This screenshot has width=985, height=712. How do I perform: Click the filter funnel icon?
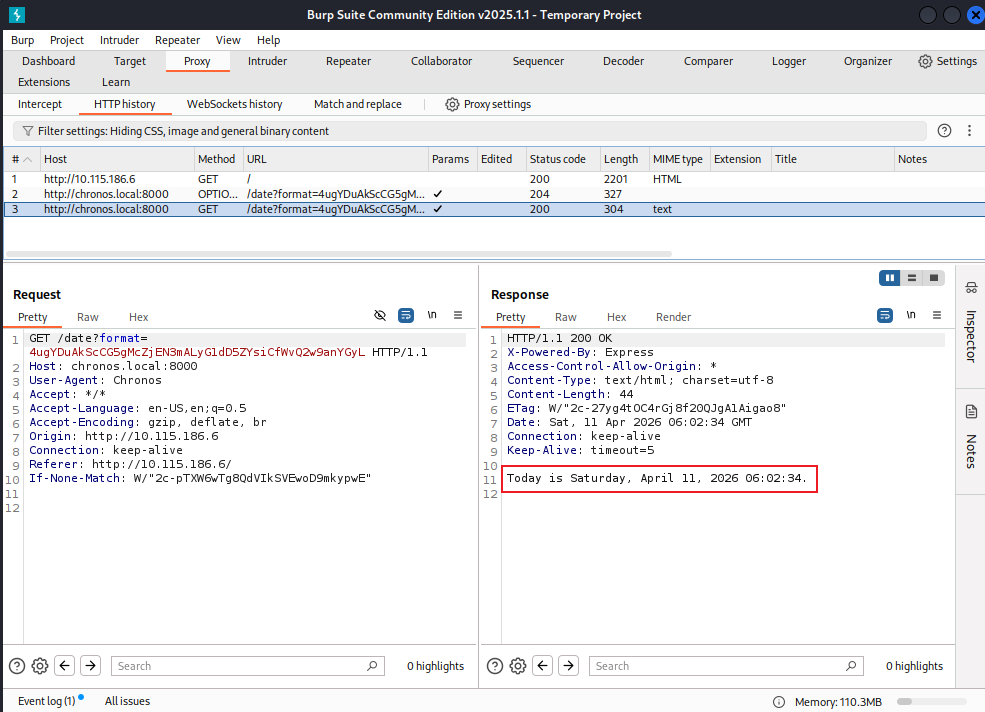coord(28,131)
